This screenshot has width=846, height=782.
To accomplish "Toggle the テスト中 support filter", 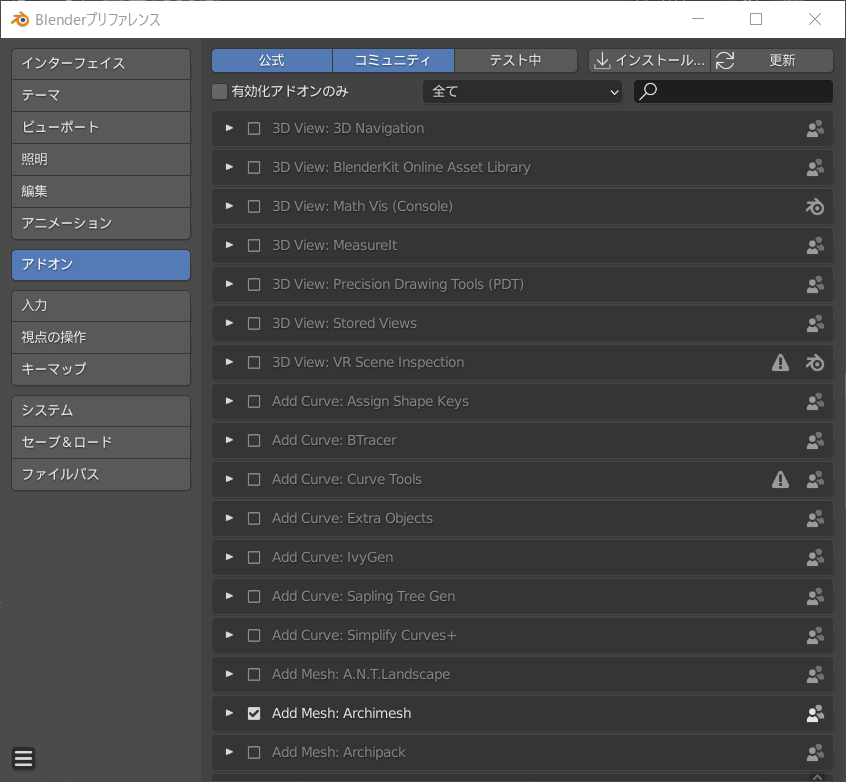I will [516, 60].
